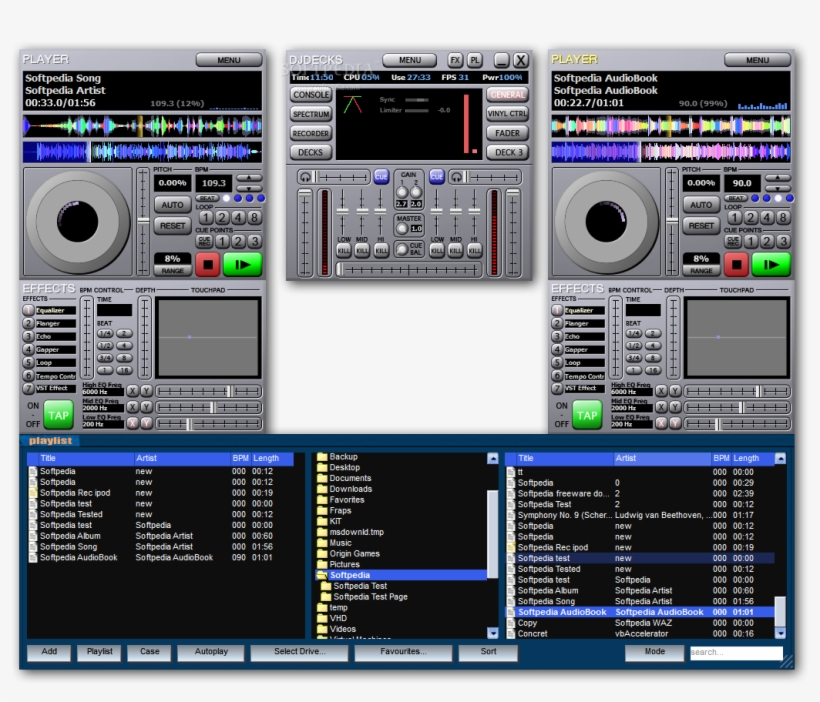The width and height of the screenshot is (820, 702).
Task: Assign High EQ Freq to the X axis
Action: point(133,390)
